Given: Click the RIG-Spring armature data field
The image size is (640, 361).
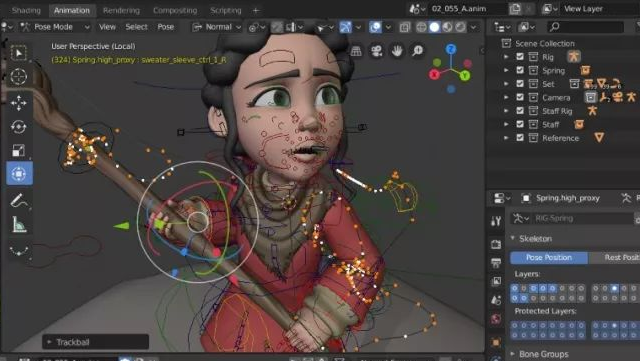Looking at the screenshot, I should (582, 218).
